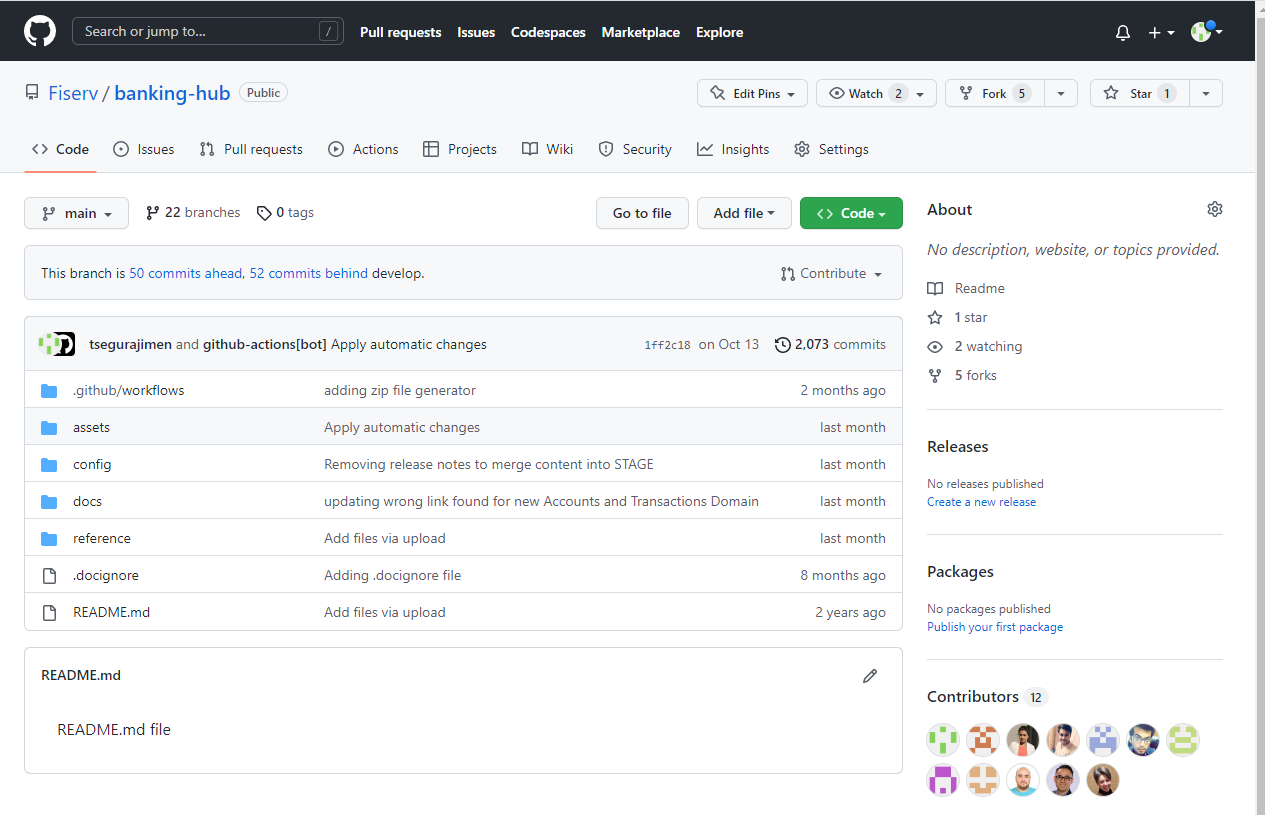The image size is (1265, 815).
Task: Open the green Code dropdown
Action: [x=851, y=213]
